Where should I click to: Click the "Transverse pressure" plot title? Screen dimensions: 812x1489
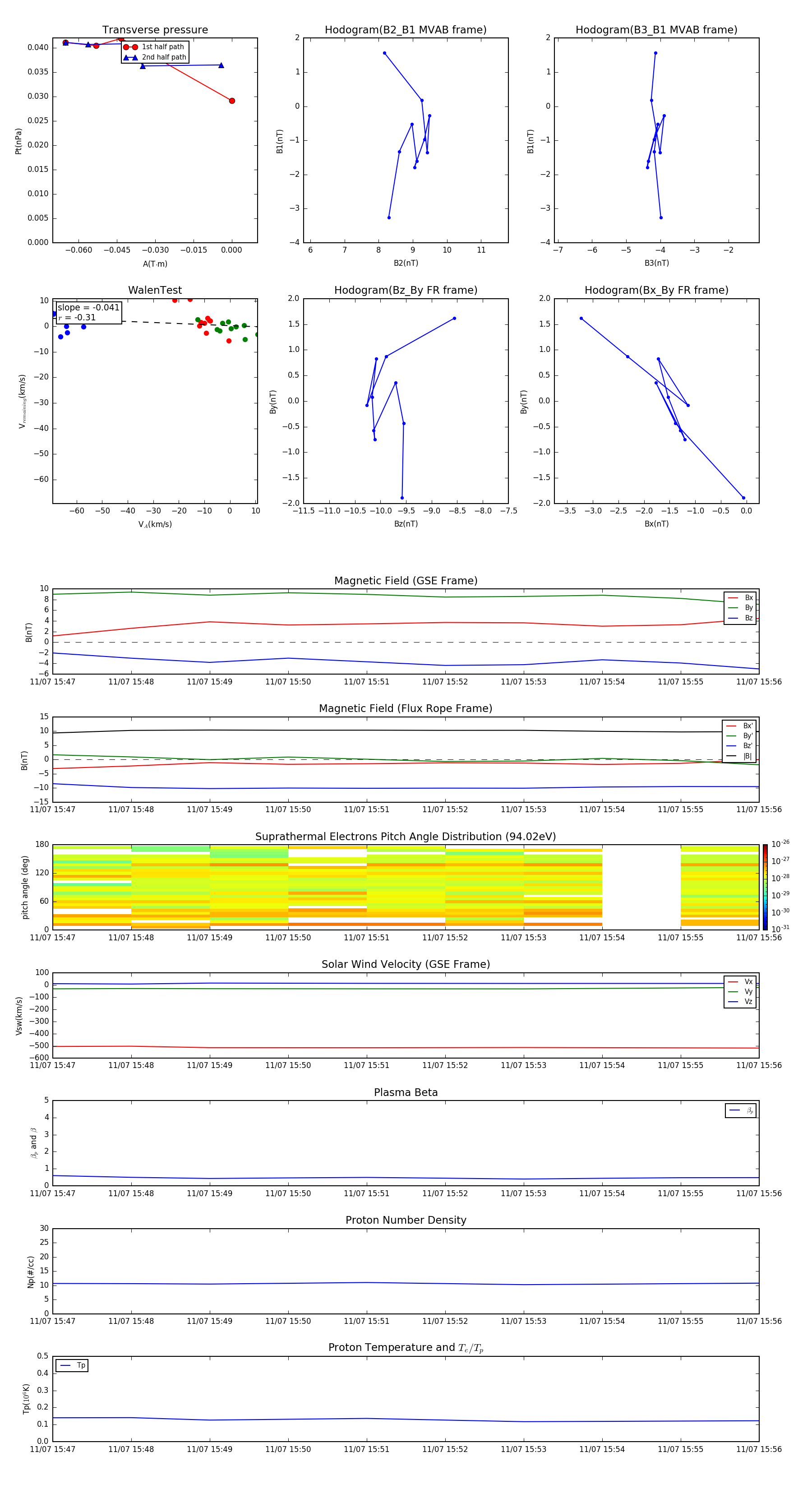(x=155, y=30)
